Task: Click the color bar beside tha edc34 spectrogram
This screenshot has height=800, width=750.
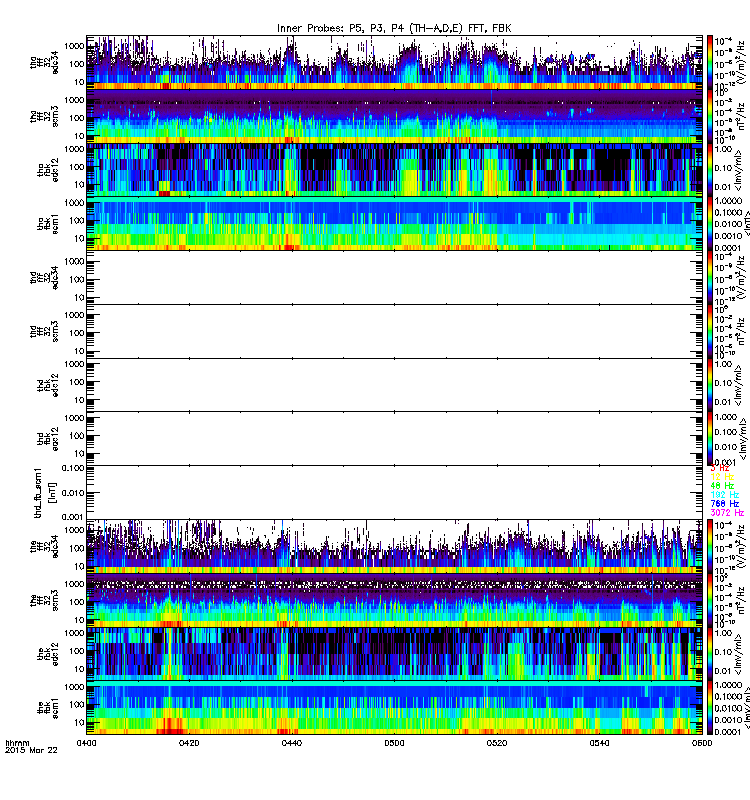Action: pos(710,62)
